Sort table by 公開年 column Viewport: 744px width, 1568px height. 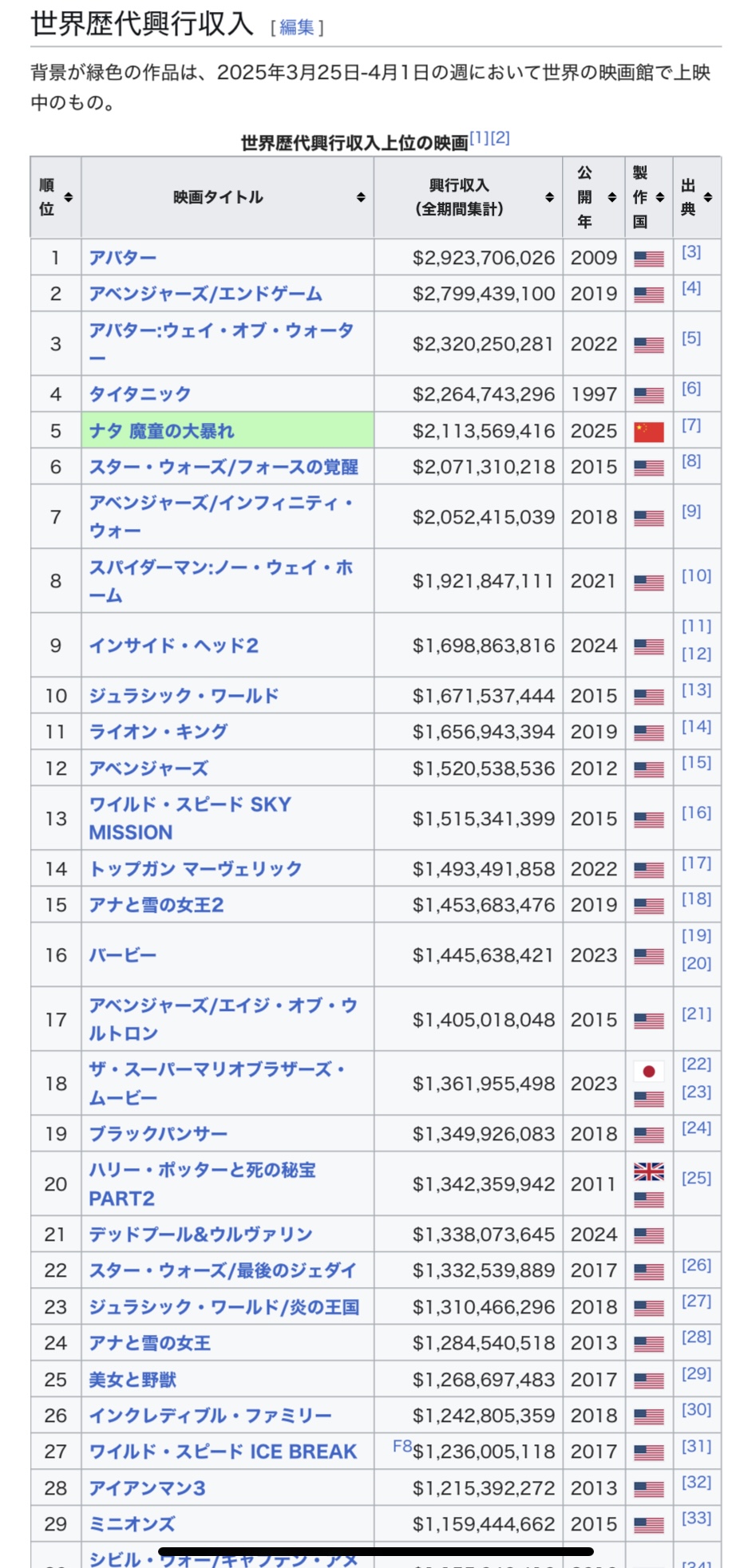(612, 197)
